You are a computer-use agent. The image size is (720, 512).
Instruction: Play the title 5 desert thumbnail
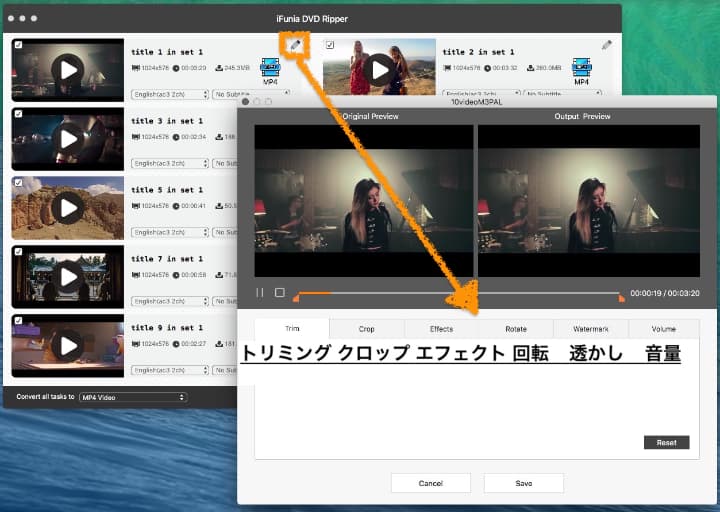(x=67, y=207)
